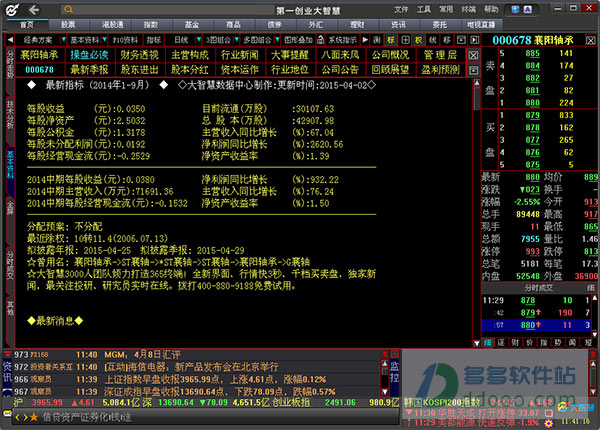
Task: Click the small panel icon beside 盈利预测
Action: click(473, 70)
